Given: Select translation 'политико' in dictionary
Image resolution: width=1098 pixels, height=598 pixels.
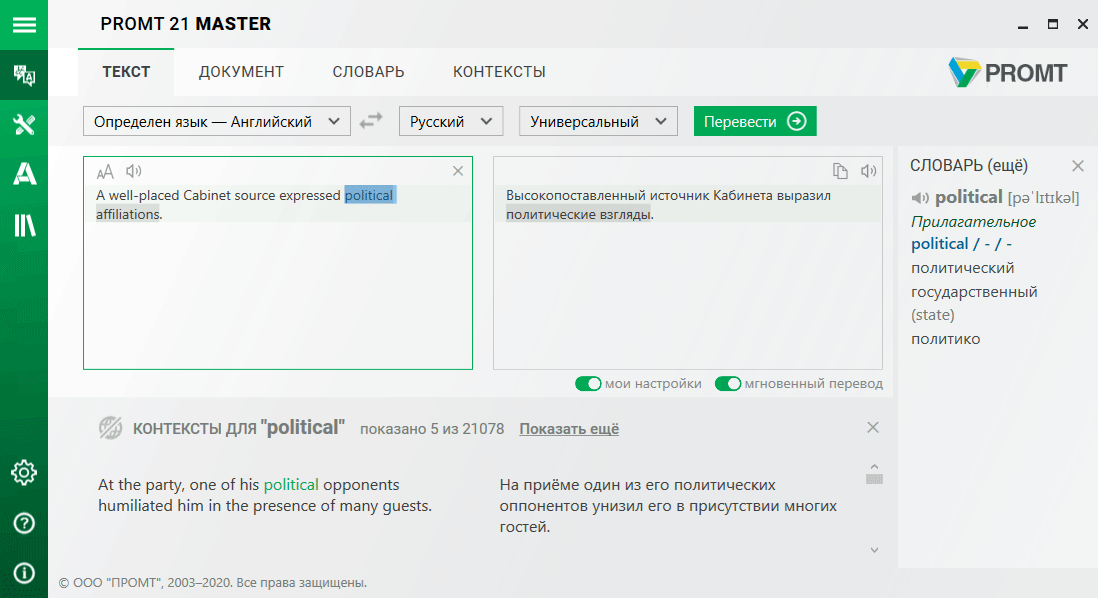Looking at the screenshot, I should tap(945, 339).
